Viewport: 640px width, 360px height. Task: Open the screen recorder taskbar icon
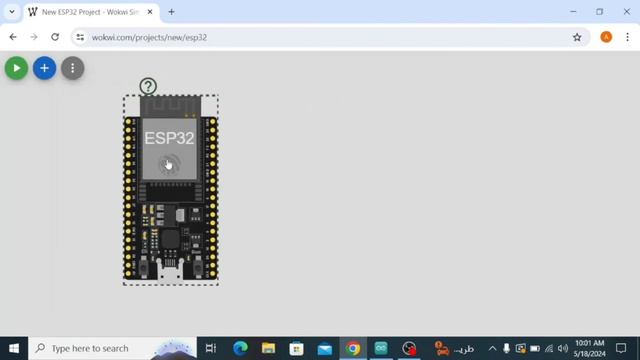tap(409, 348)
